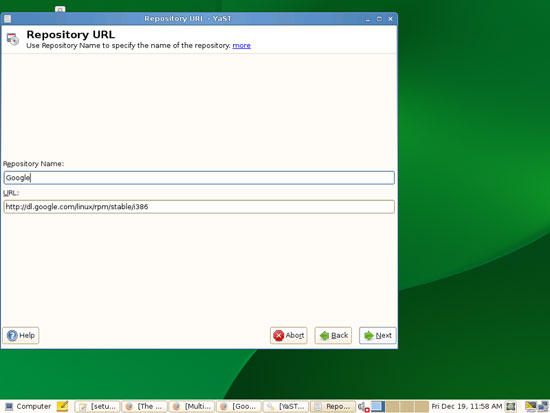Viewport: 550px width, 413px height.
Task: Switch to the [YaST... taskbar window
Action: tap(286, 406)
